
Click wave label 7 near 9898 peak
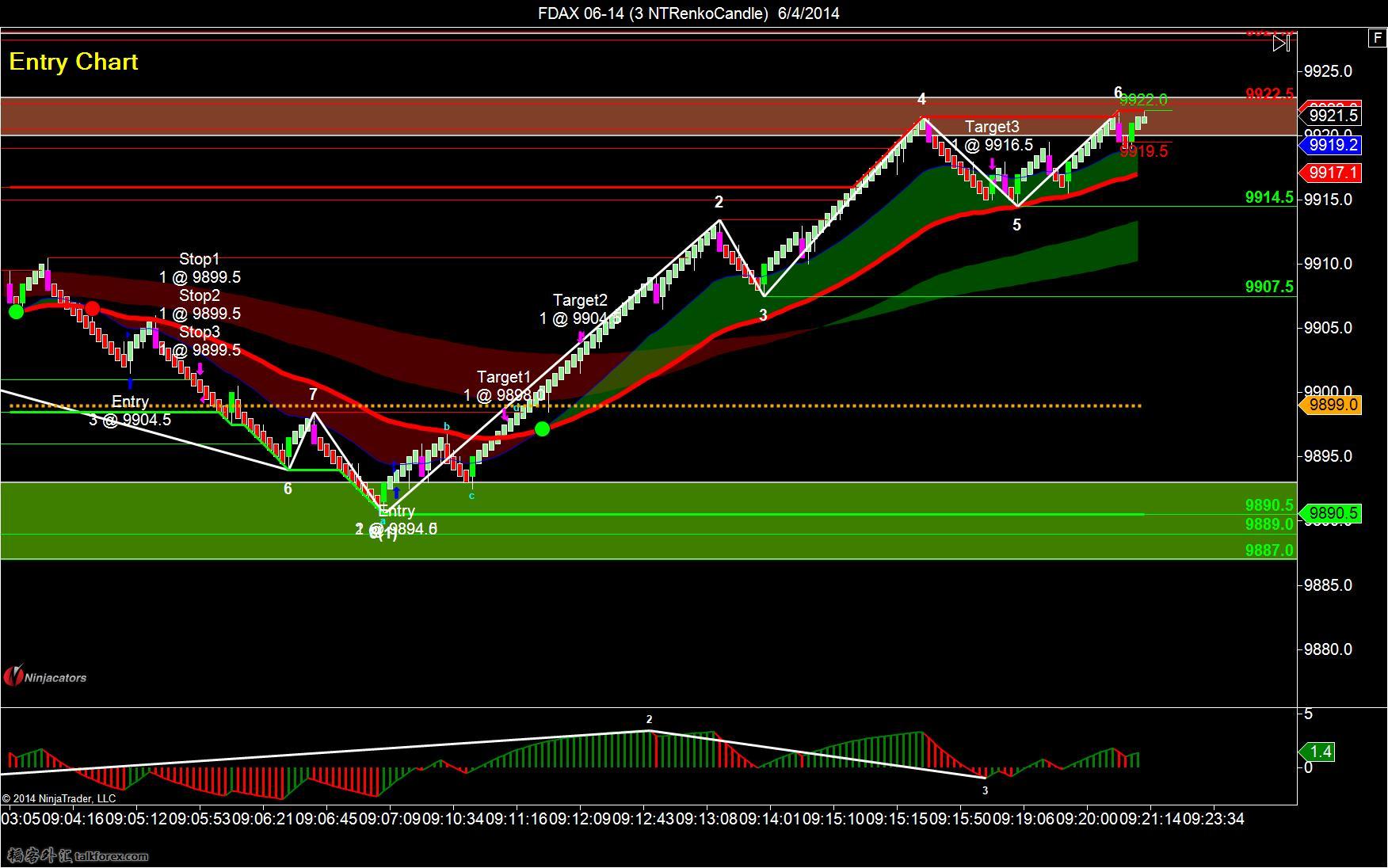[313, 394]
